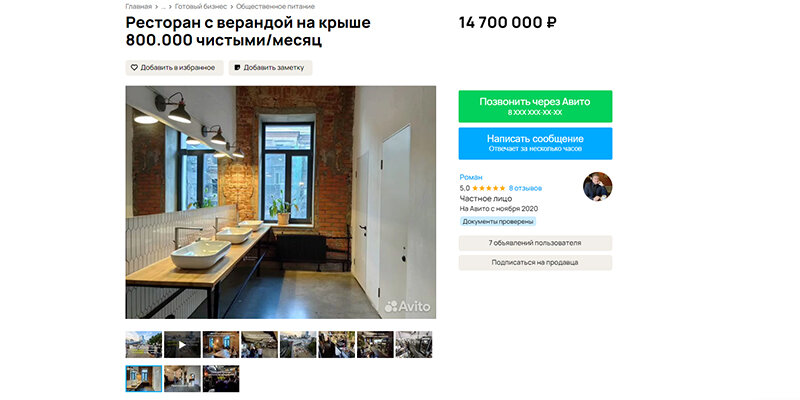Click the heart icon for favorites
The image size is (800, 400).
134,67
